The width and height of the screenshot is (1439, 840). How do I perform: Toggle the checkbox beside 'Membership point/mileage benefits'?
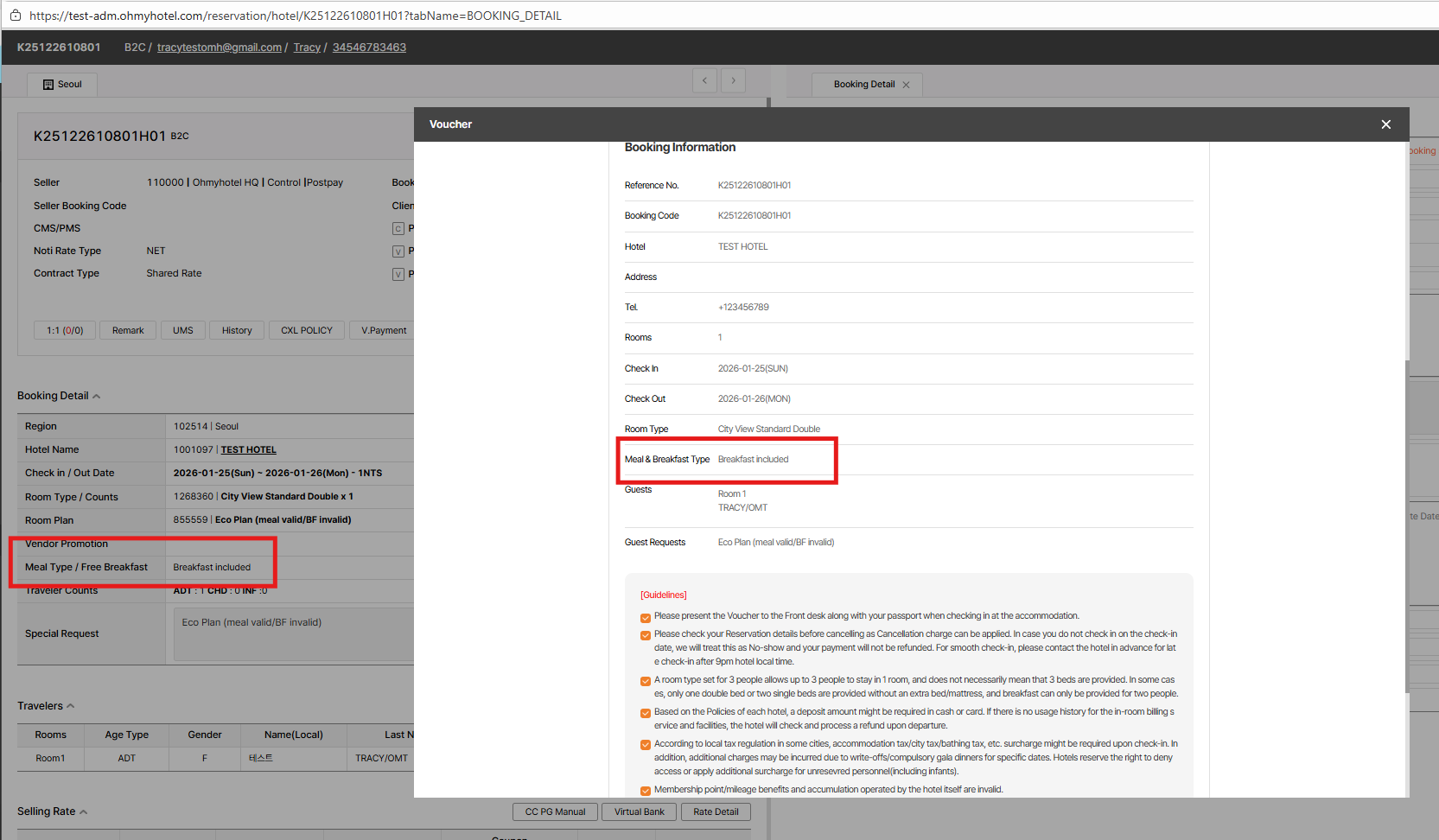645,791
